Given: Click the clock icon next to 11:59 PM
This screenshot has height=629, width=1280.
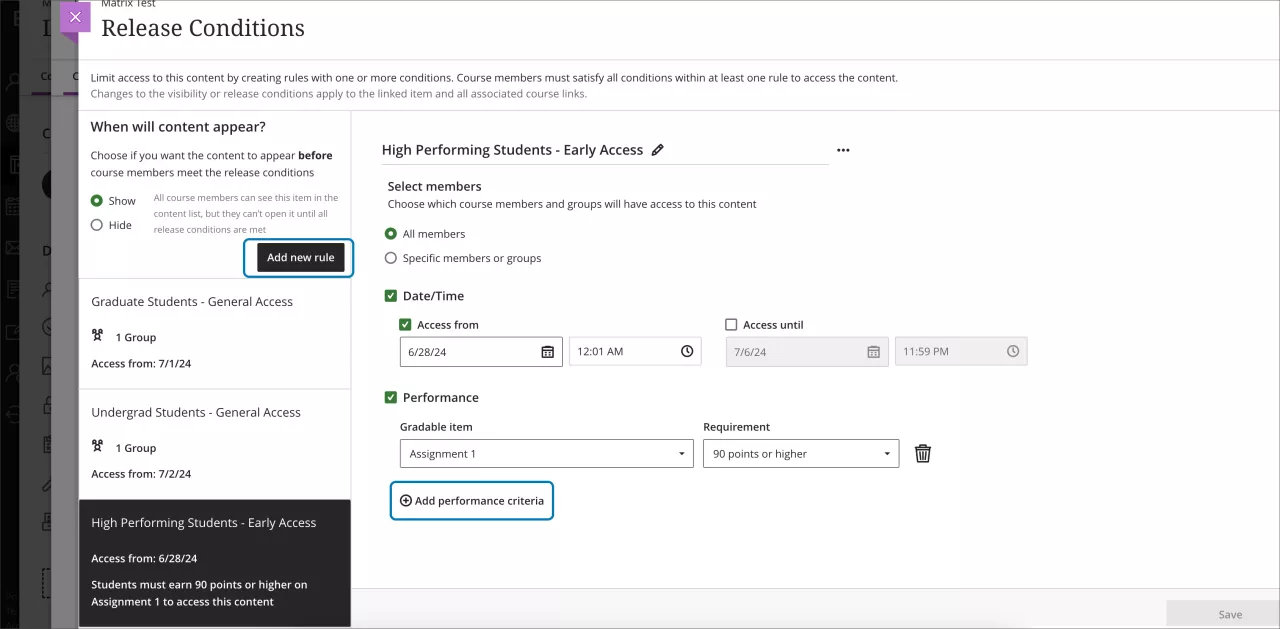Looking at the screenshot, I should 1013,350.
